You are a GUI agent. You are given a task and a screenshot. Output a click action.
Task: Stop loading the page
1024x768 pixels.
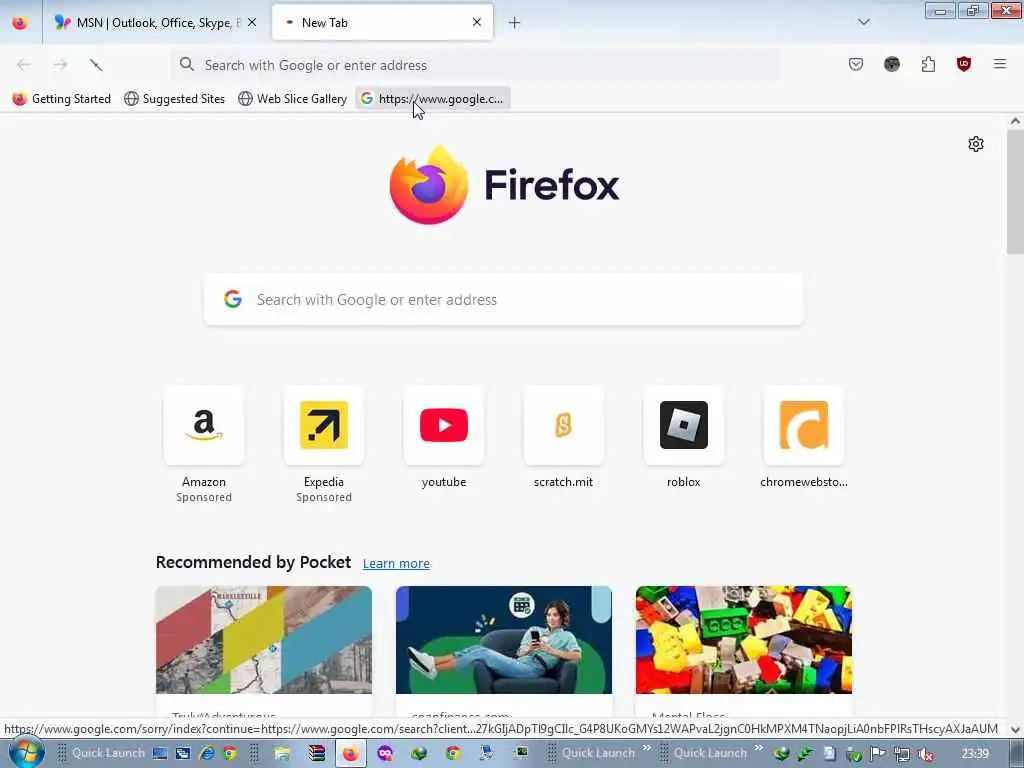(x=96, y=65)
